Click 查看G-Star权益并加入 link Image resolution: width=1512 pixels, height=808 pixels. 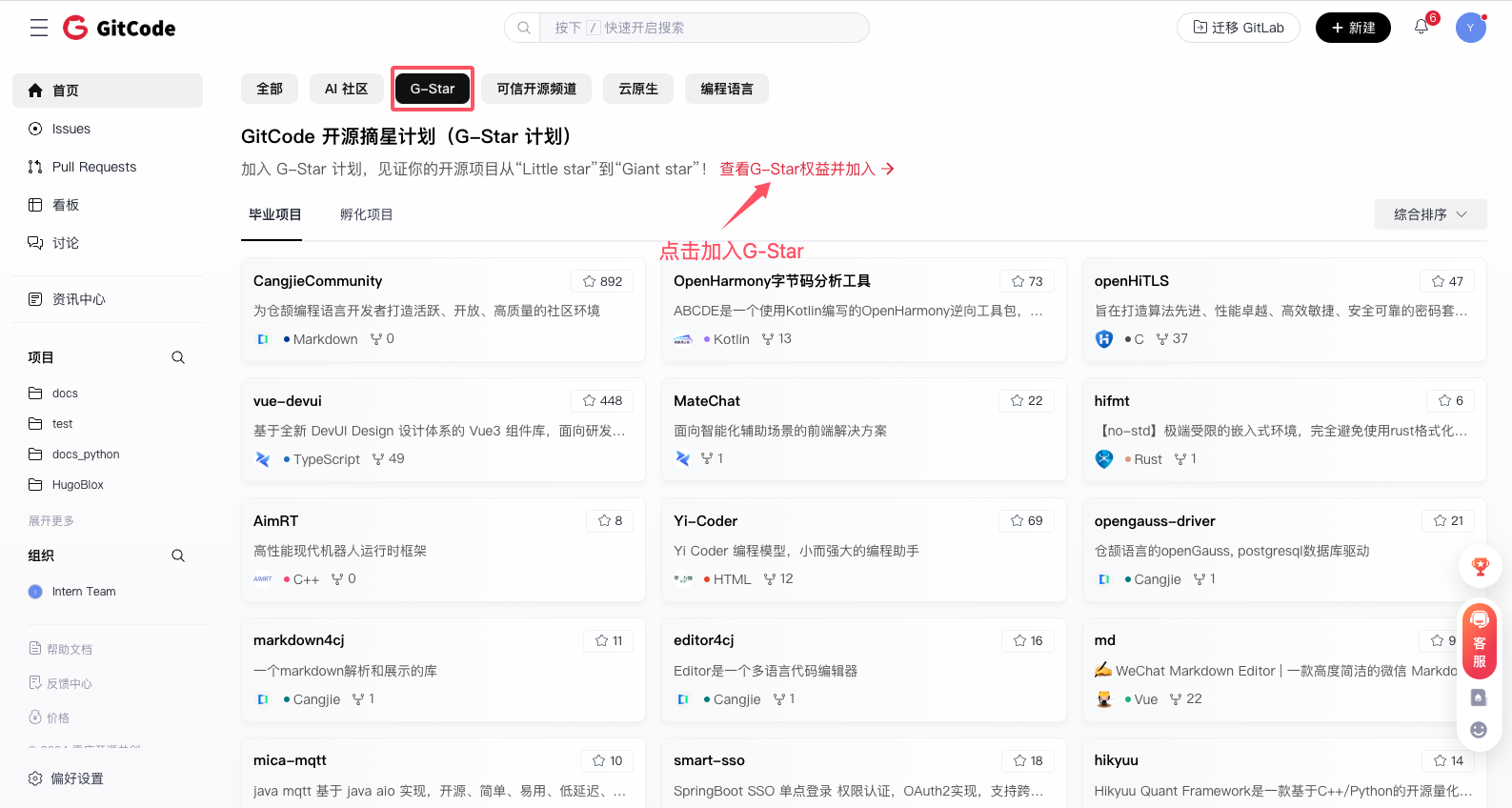click(x=806, y=169)
